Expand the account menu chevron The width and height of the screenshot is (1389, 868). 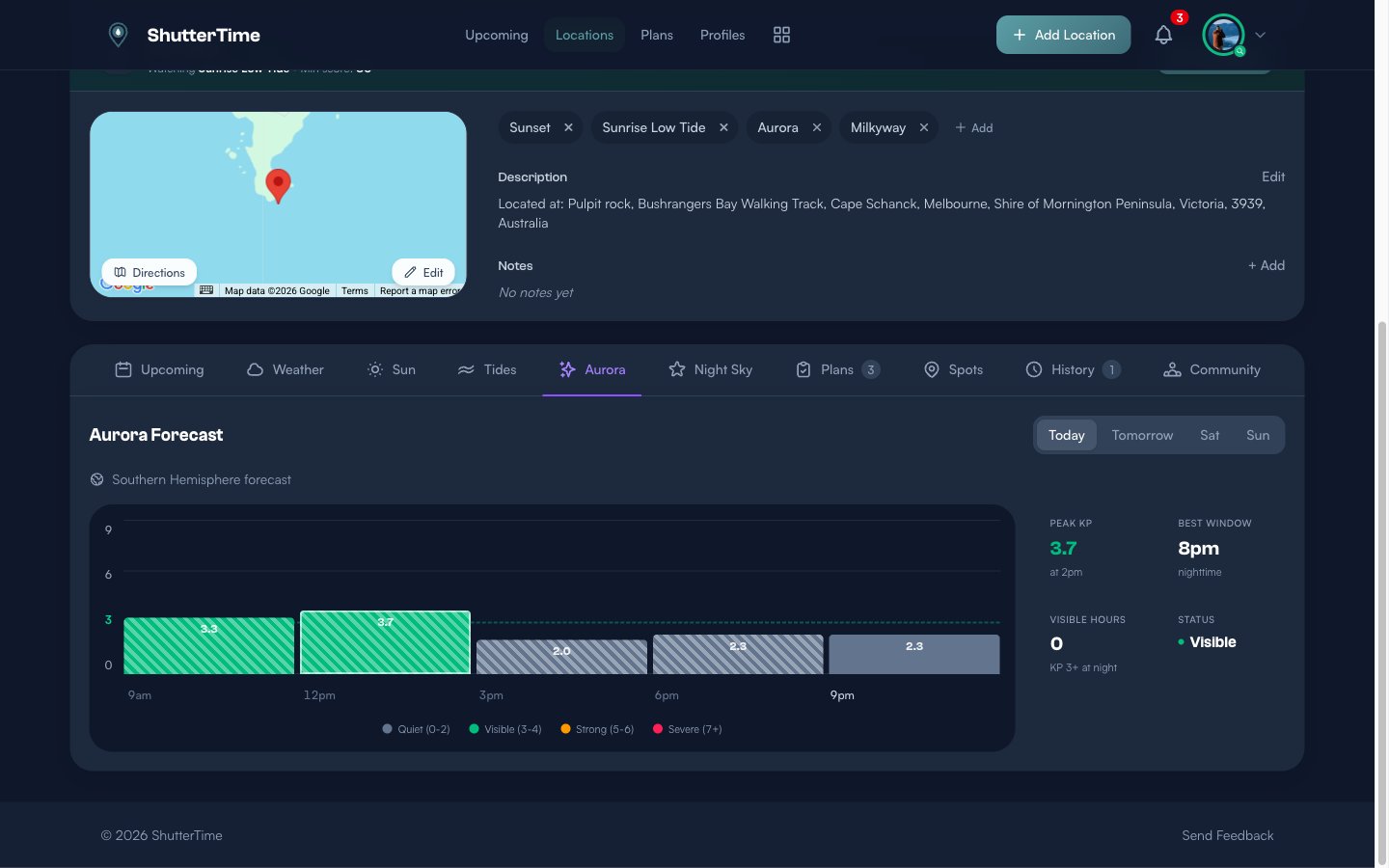tap(1260, 35)
